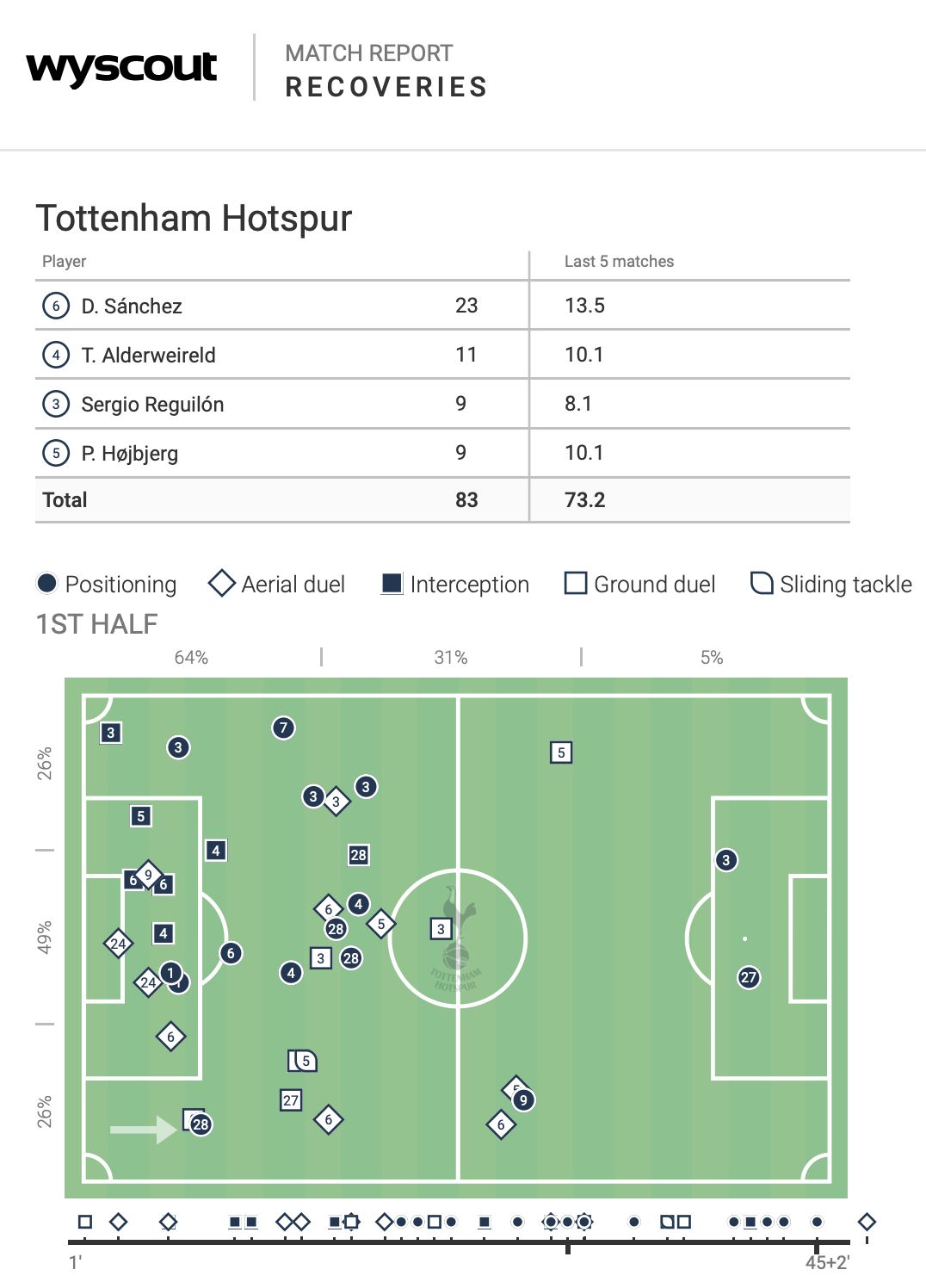The image size is (926, 1288).
Task: Click the MATCH REPORT header label
Action: pyautogui.click(x=368, y=53)
